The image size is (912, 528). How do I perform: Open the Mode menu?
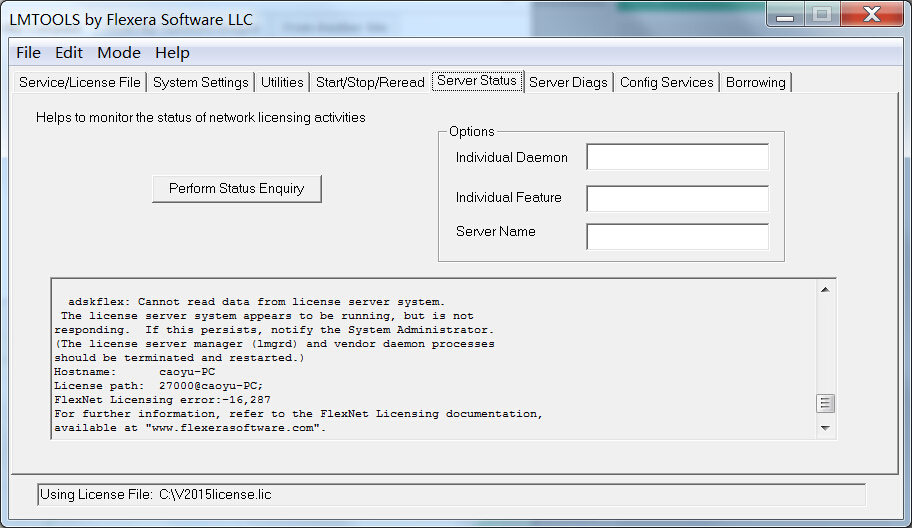[119, 53]
